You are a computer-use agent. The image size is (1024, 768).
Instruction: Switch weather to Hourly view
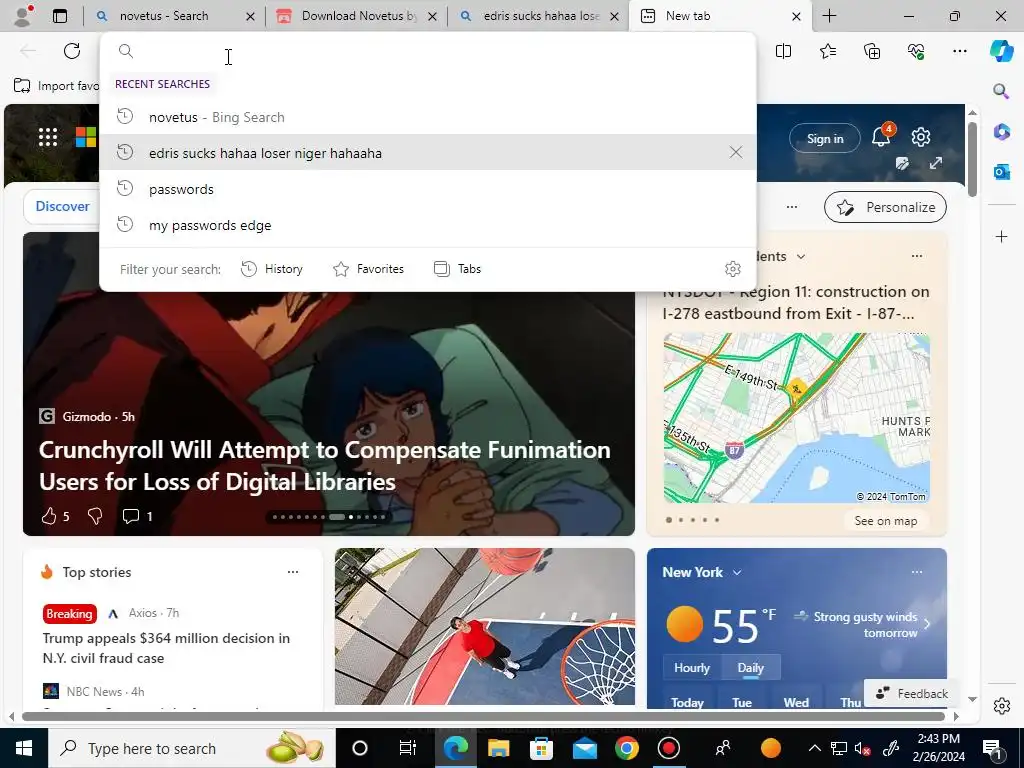point(692,668)
